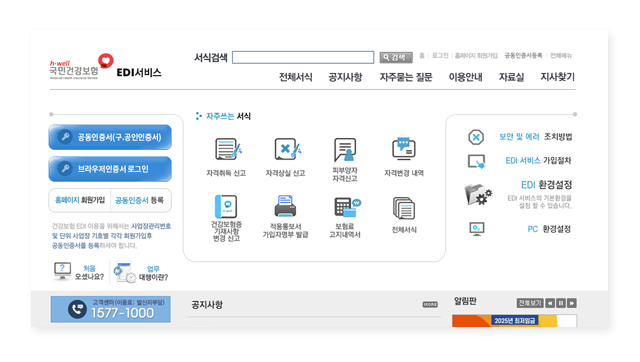Image resolution: width=640 pixels, height=362 pixels.
Task: Click the top 홈 link
Action: 422,56
